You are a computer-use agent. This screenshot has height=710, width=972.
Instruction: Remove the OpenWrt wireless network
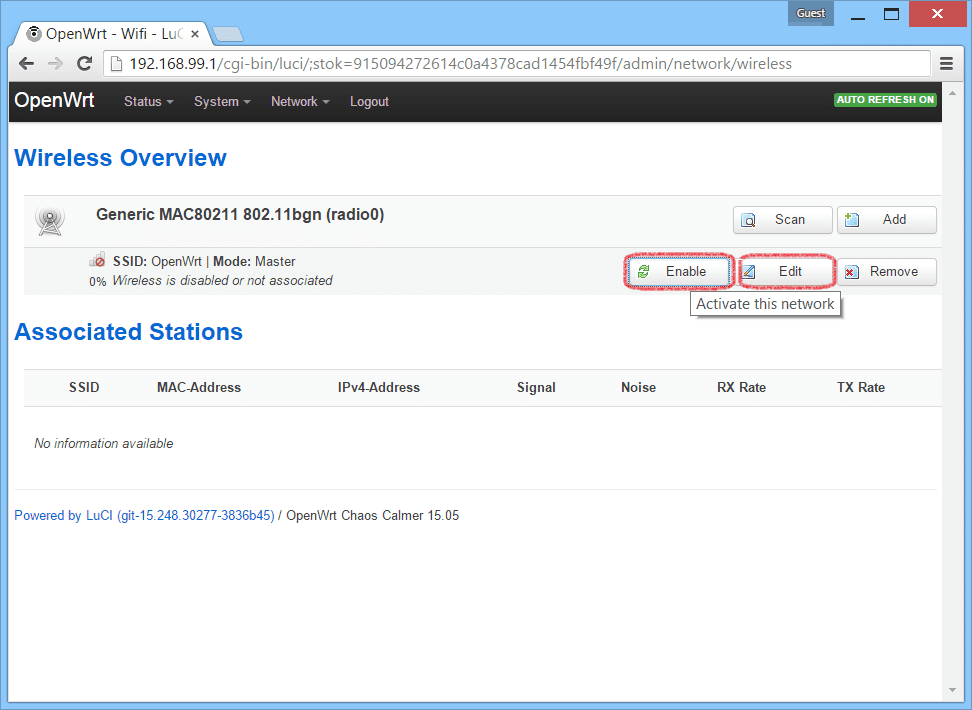pos(886,272)
